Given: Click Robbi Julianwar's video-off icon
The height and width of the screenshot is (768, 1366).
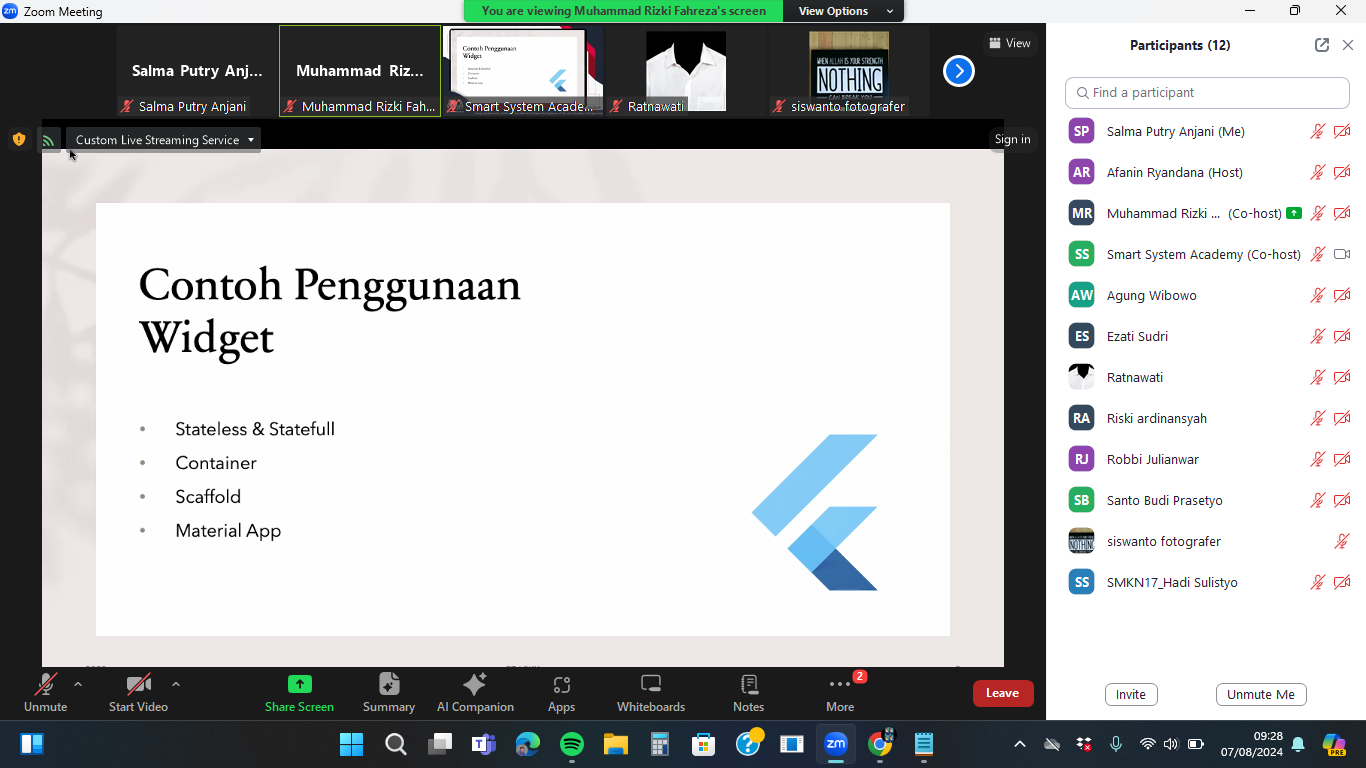Looking at the screenshot, I should point(1342,459).
